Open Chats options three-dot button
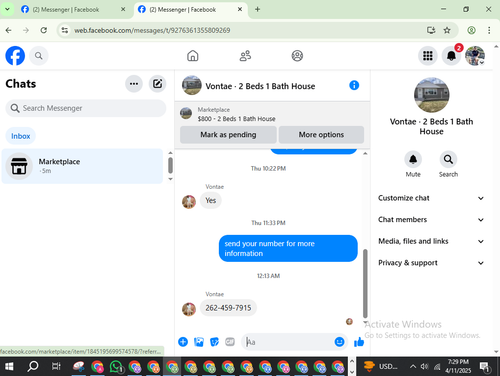Screen dimensions: 500x376 (134, 84)
